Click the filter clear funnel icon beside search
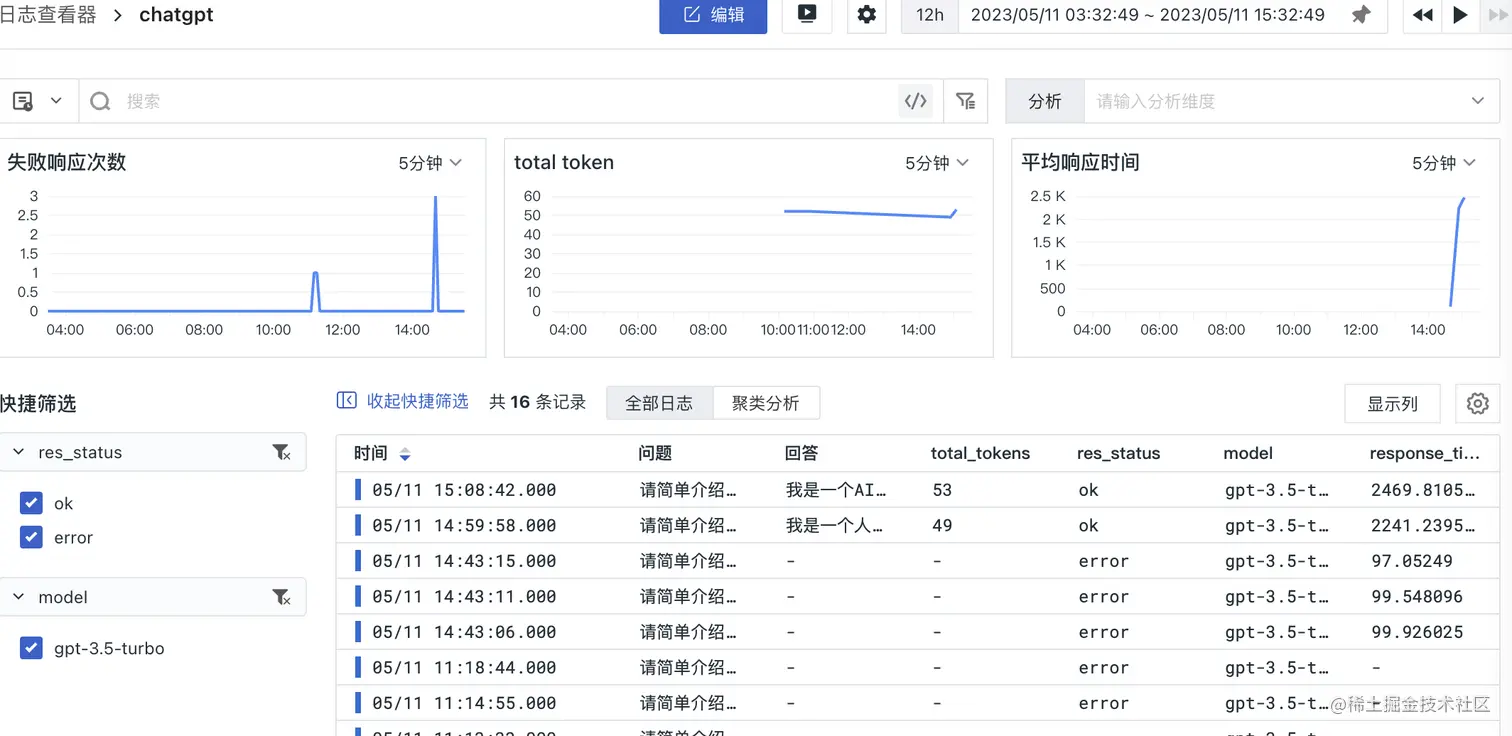The image size is (1512, 736). (x=965, y=101)
